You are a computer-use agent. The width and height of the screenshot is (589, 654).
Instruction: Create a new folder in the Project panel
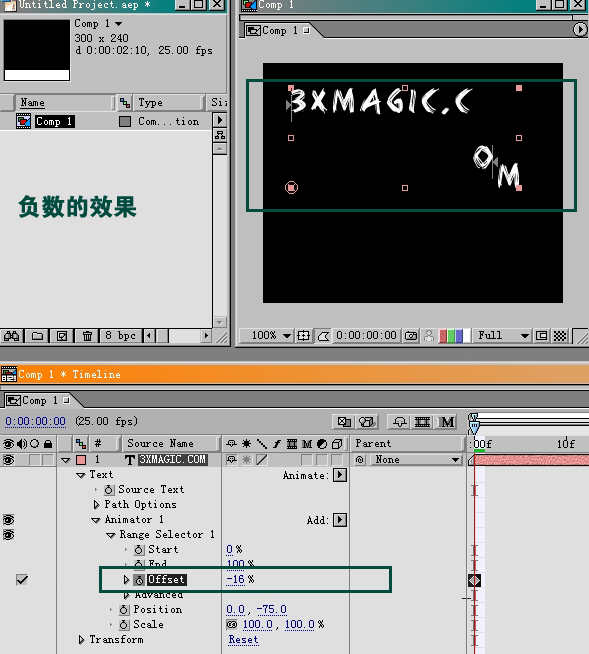click(x=37, y=336)
